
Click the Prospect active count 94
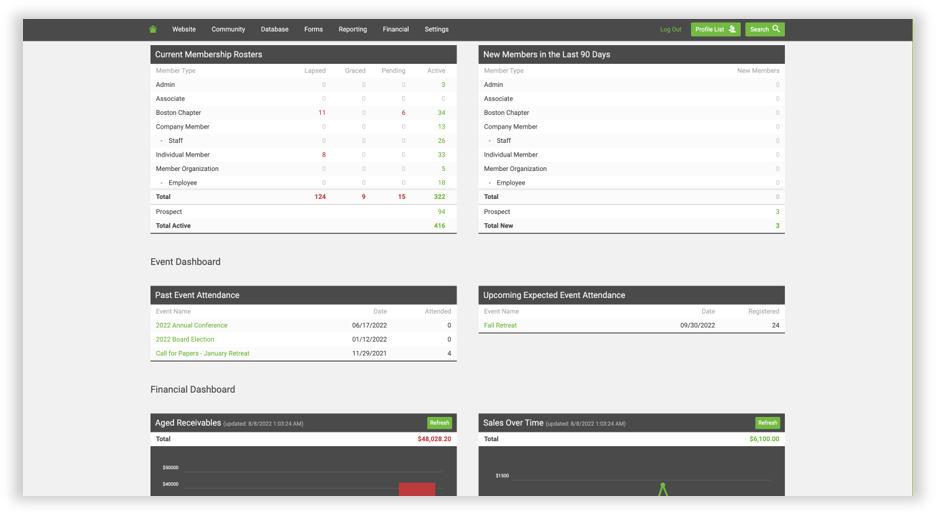click(x=441, y=212)
